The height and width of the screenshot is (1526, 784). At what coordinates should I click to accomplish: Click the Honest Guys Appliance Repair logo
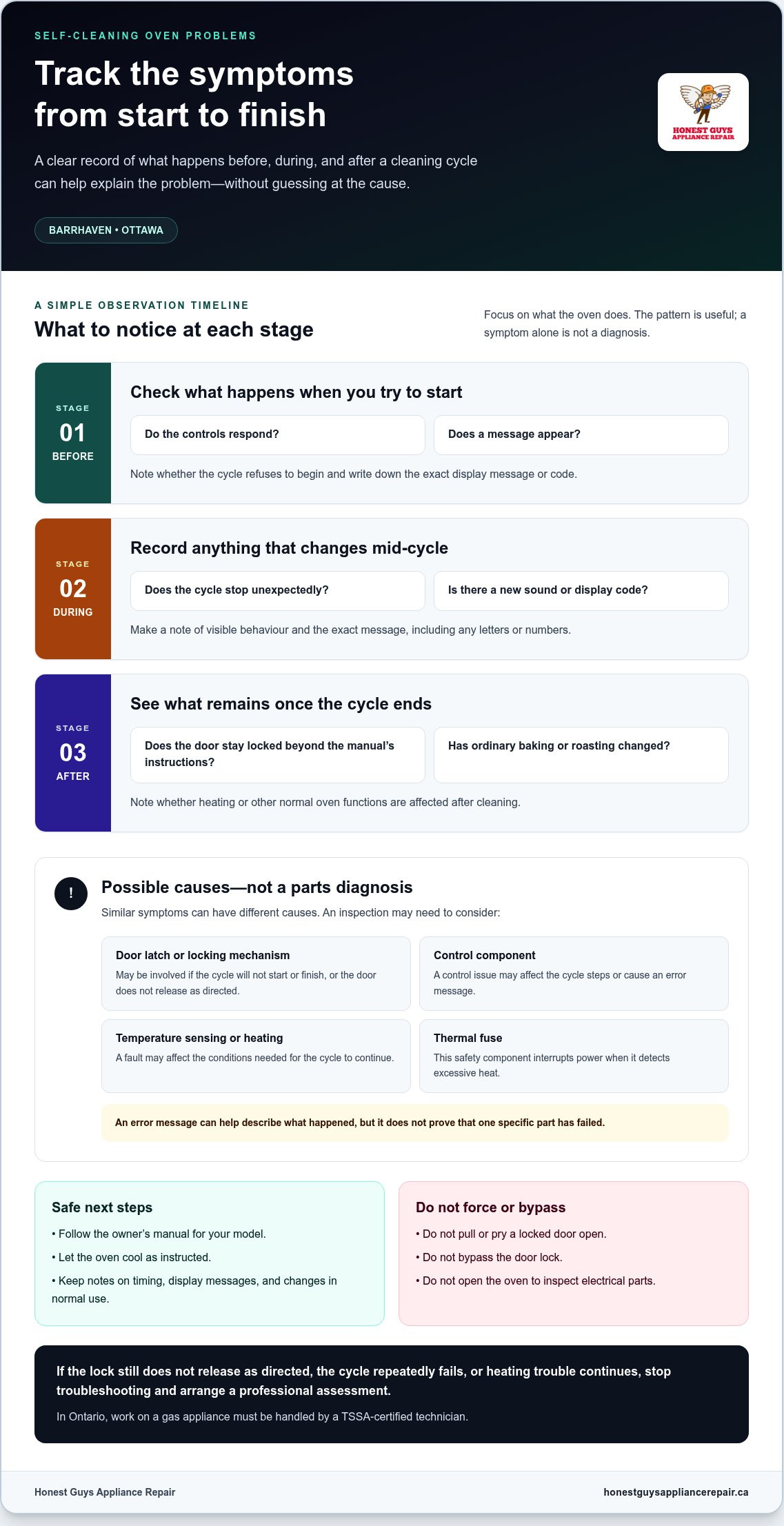(x=703, y=112)
